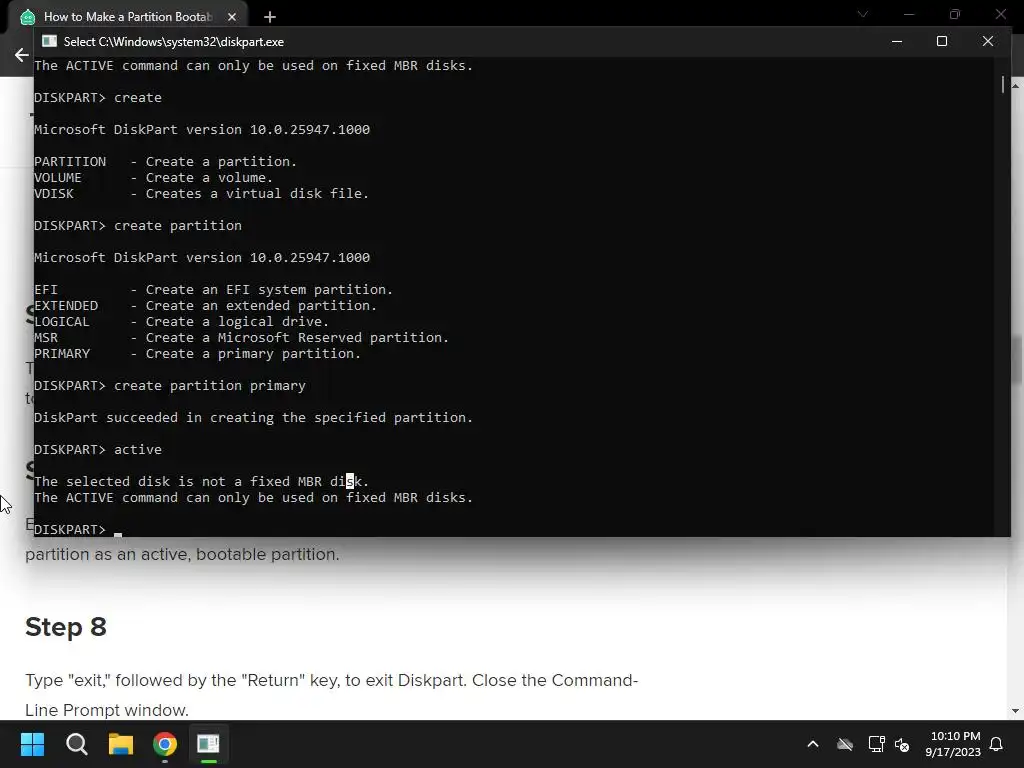Click the Step 8 heading
1024x768 pixels.
tap(66, 627)
